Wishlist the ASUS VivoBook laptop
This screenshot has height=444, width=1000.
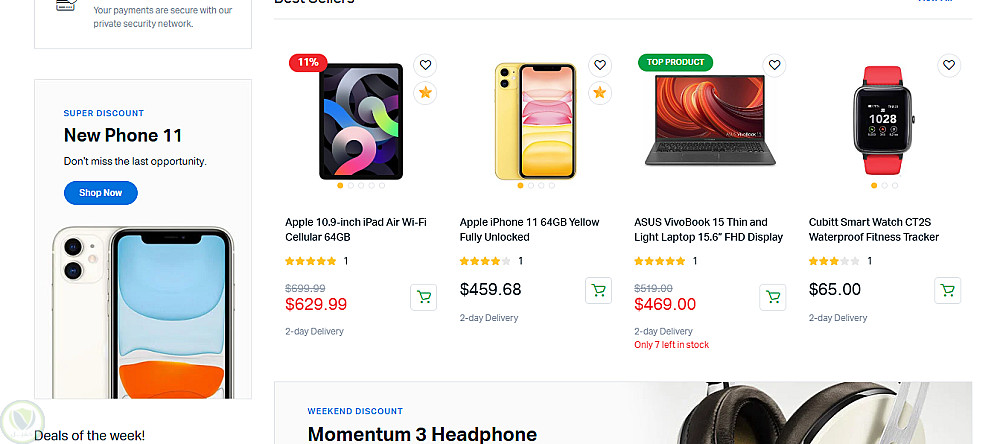[x=774, y=65]
